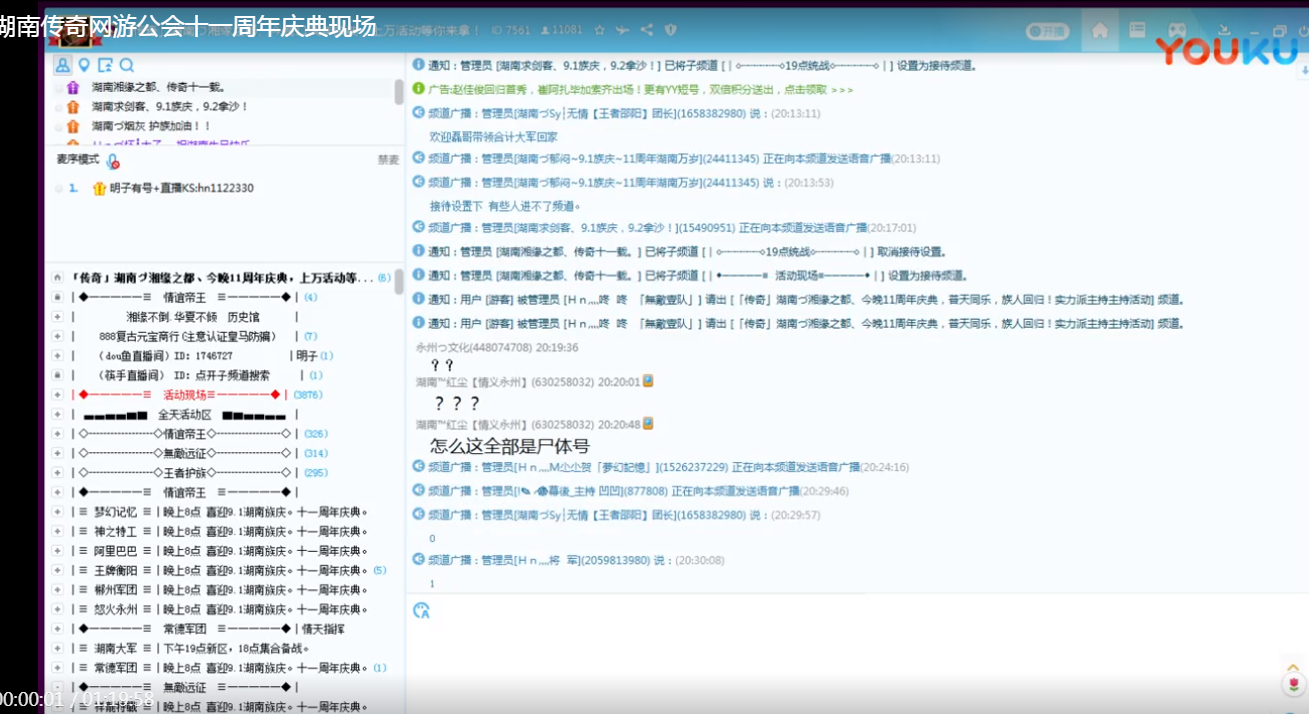This screenshot has height=714, width=1309.
Task: Expand the 王者护族 (295) channel
Action: (x=59, y=472)
